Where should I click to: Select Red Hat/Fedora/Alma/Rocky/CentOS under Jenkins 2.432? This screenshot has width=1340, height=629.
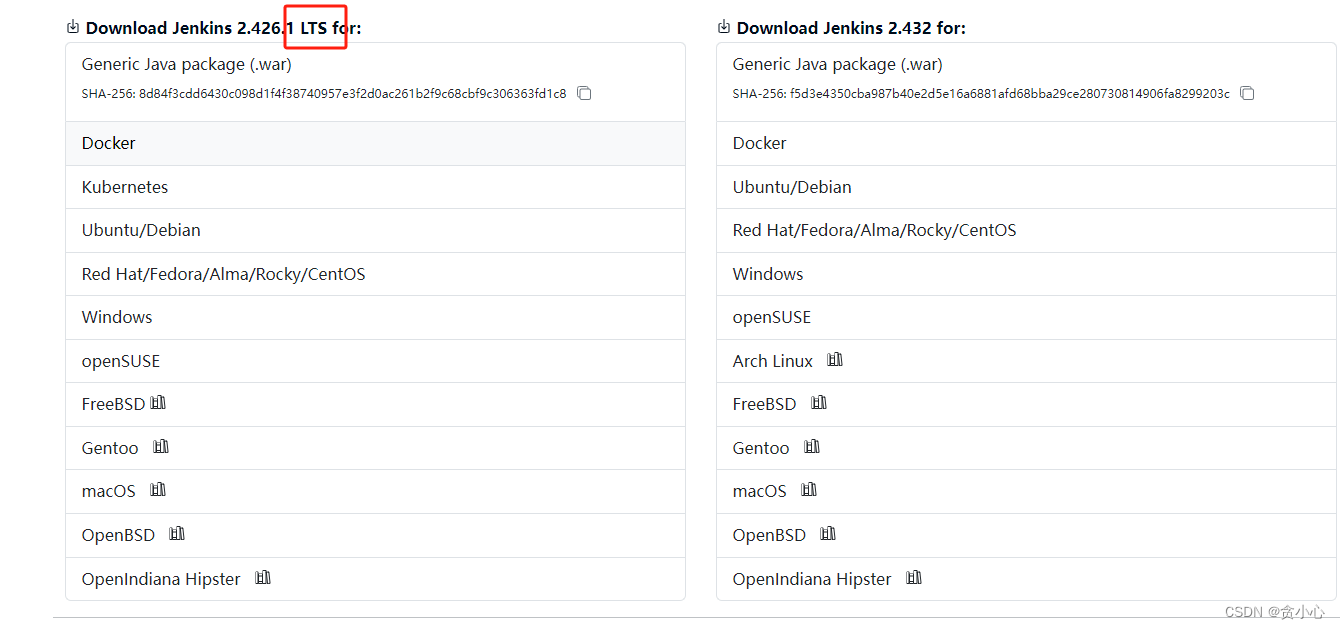1026,230
